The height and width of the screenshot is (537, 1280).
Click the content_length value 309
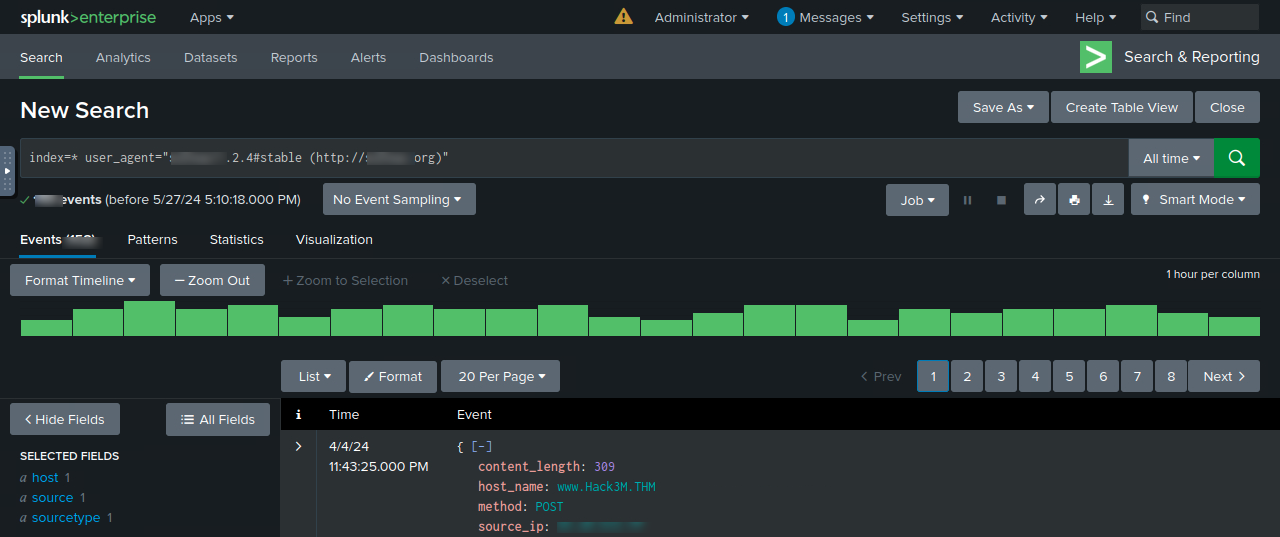coord(604,467)
